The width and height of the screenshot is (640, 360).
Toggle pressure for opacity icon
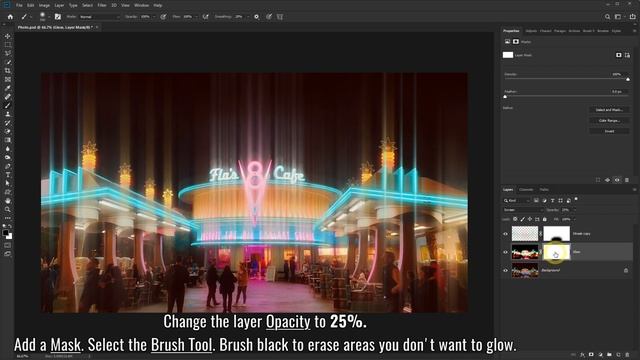pos(163,17)
